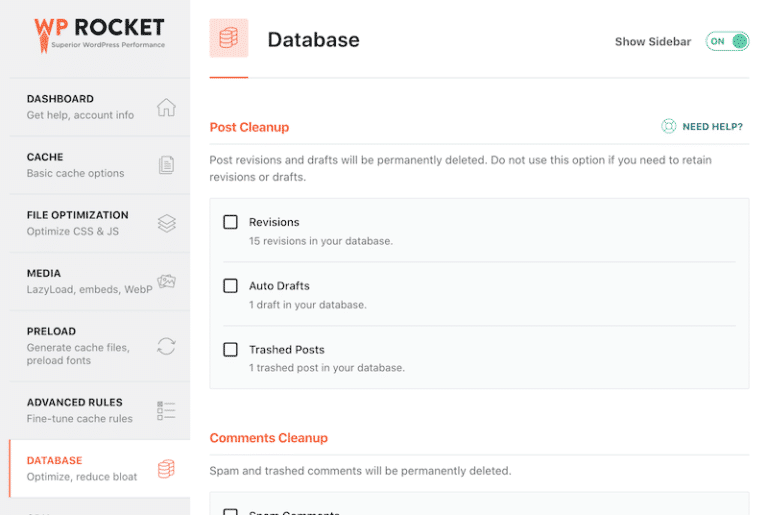Click the lifebuoy Need Help icon

(x=669, y=127)
